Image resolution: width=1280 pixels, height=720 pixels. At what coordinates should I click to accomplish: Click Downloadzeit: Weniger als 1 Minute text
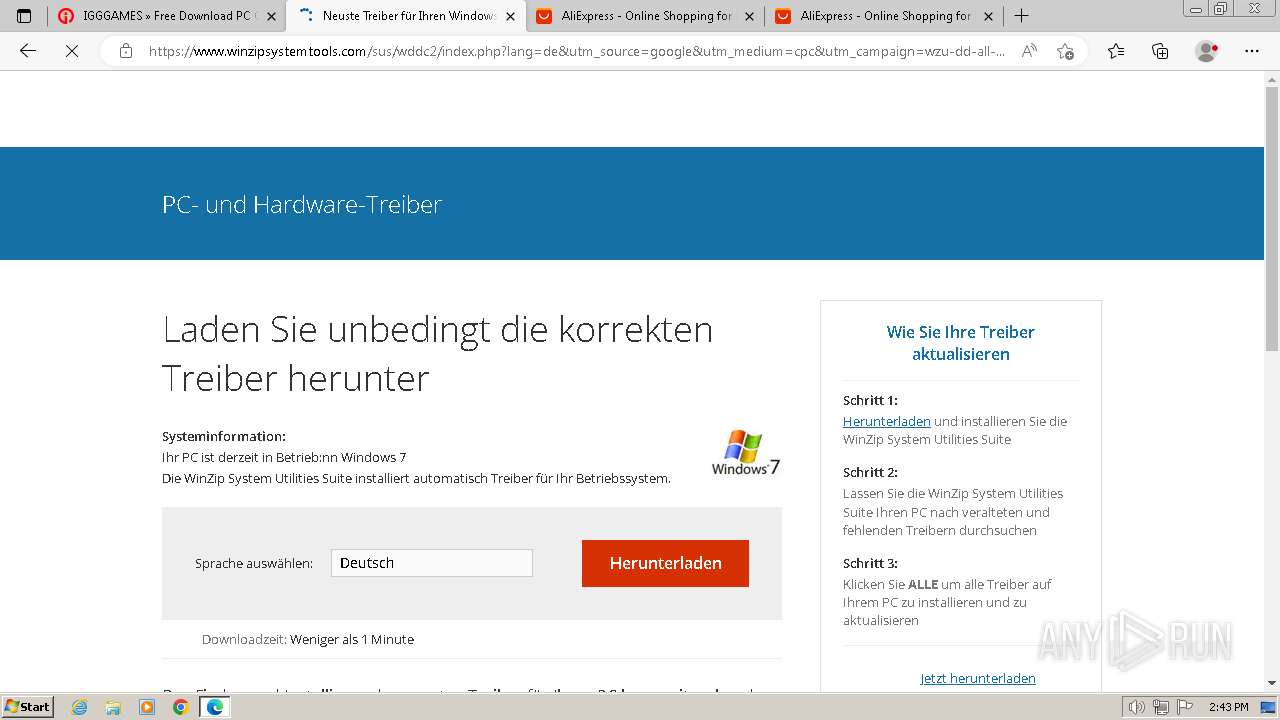pyautogui.click(x=308, y=639)
